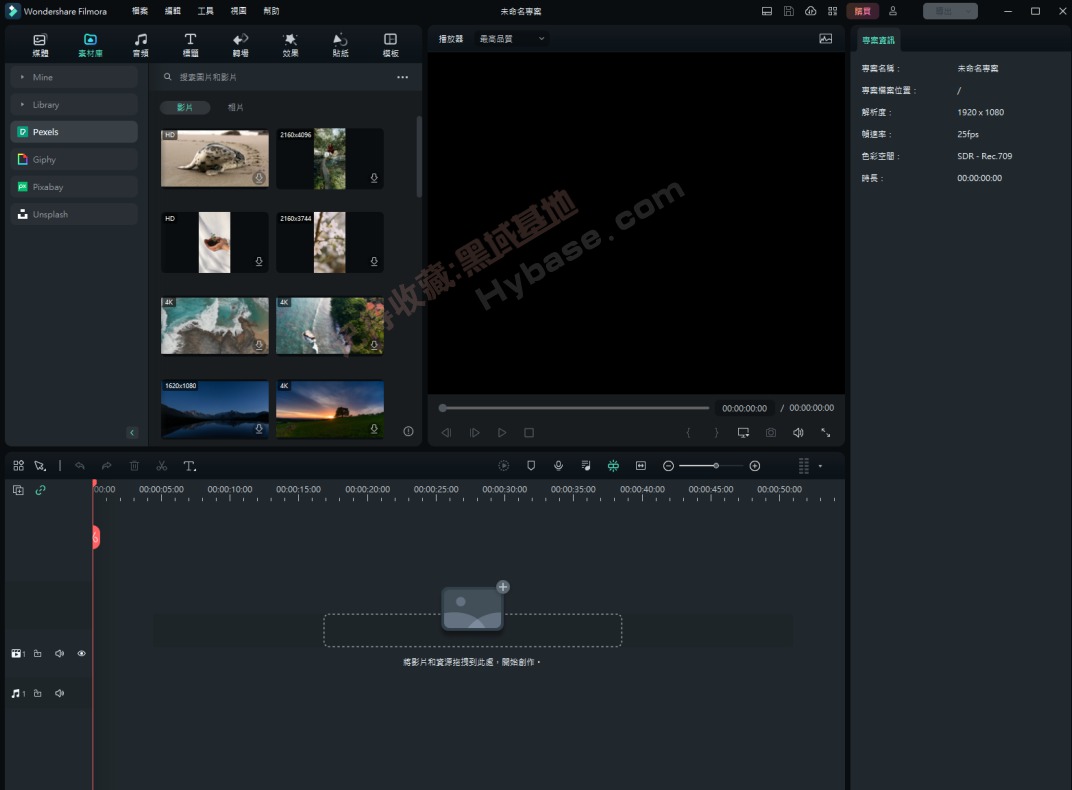This screenshot has width=1072, height=790.
Task: Open the View menu
Action: 238,11
